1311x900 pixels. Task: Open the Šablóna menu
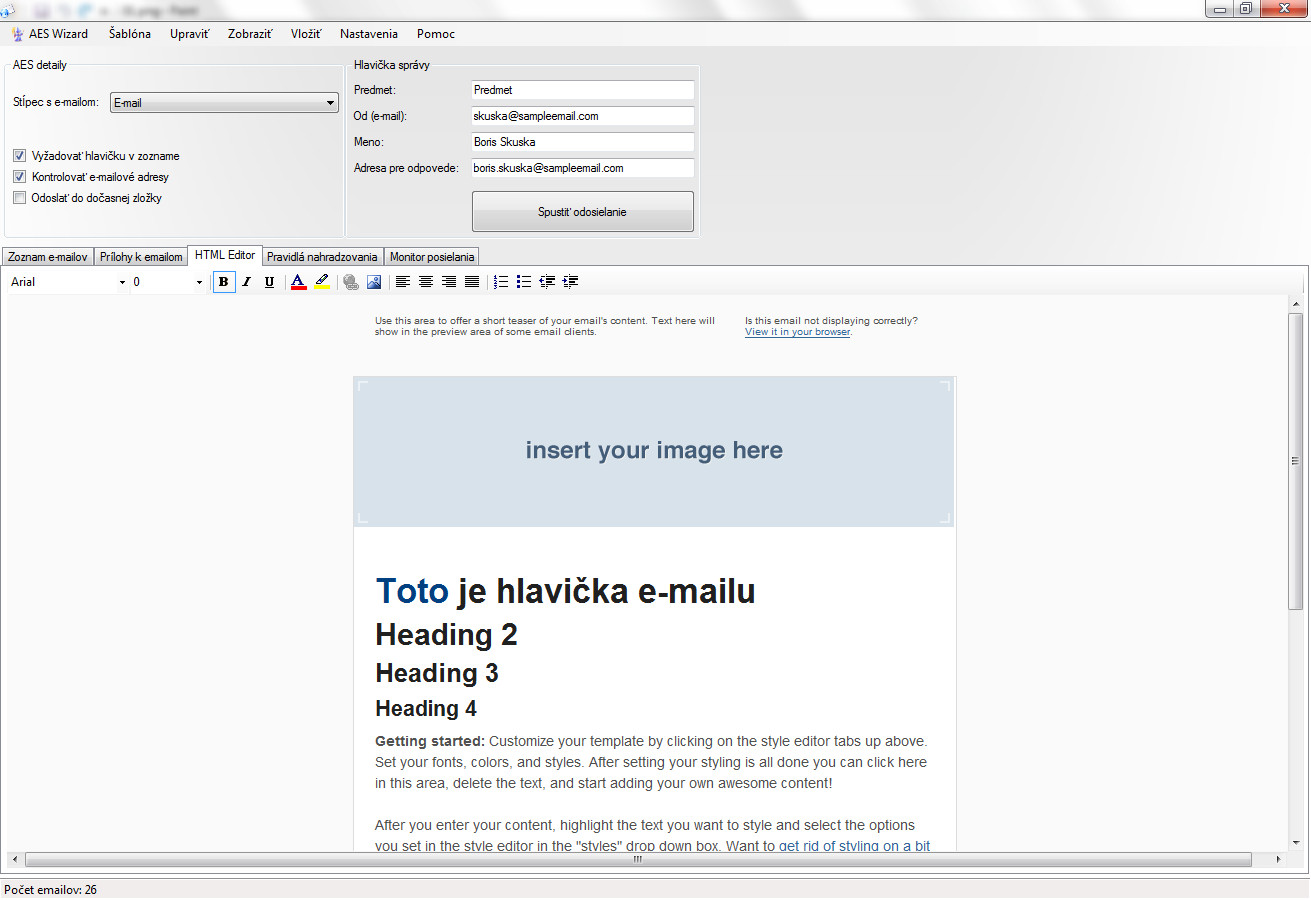click(x=130, y=34)
